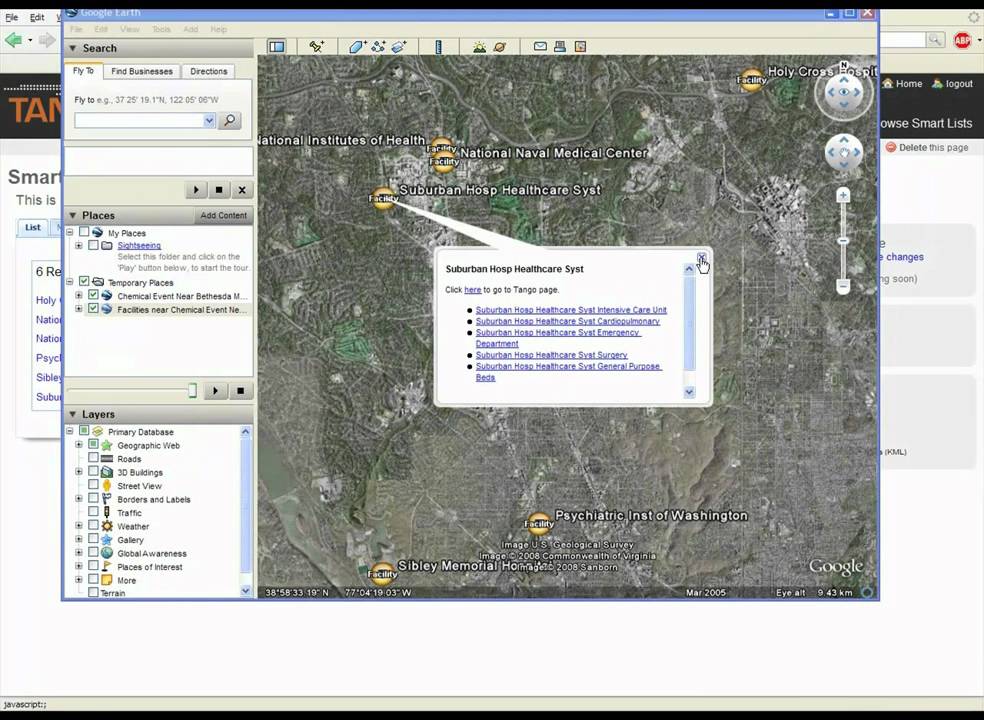Click the Move joystick hand control

[x=844, y=153]
